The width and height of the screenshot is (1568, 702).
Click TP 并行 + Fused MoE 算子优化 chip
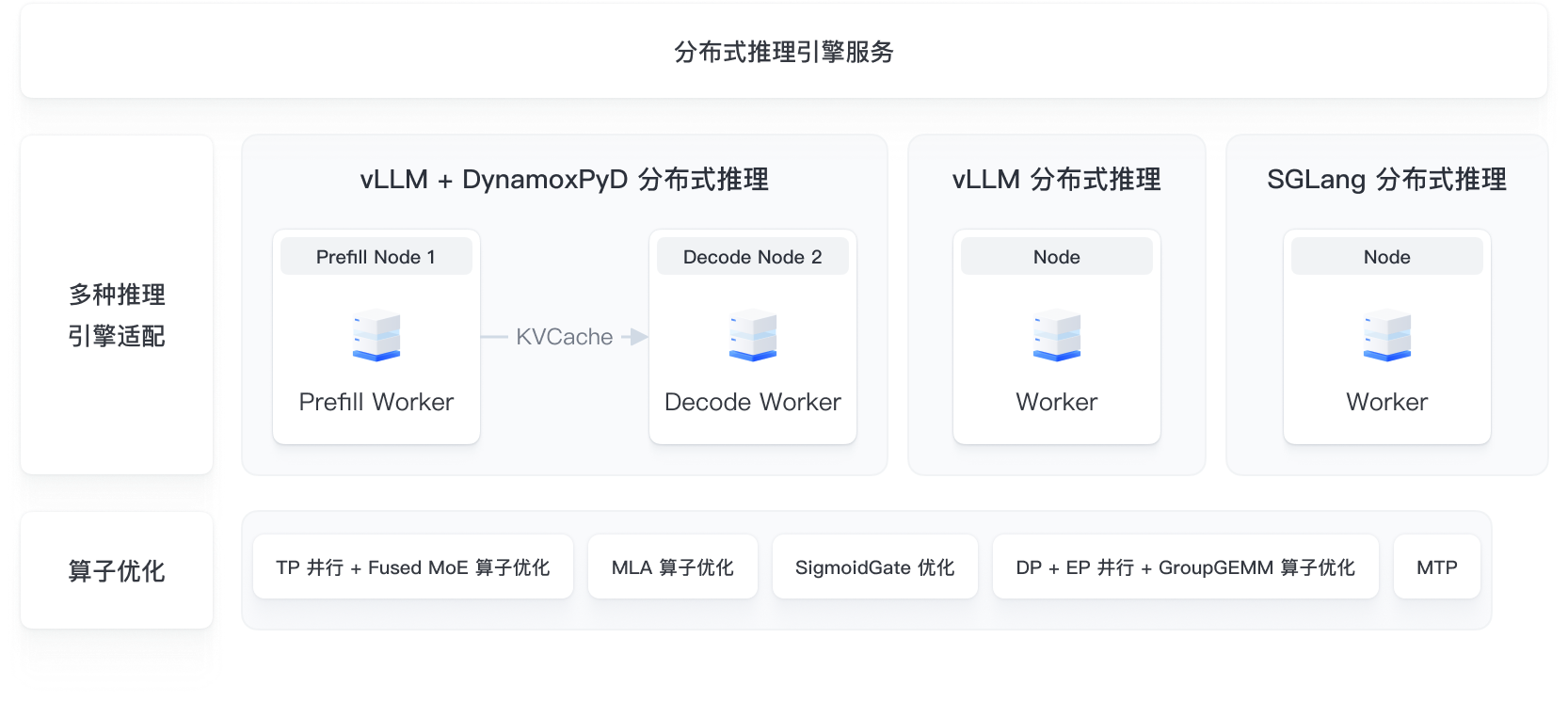pyautogui.click(x=413, y=567)
